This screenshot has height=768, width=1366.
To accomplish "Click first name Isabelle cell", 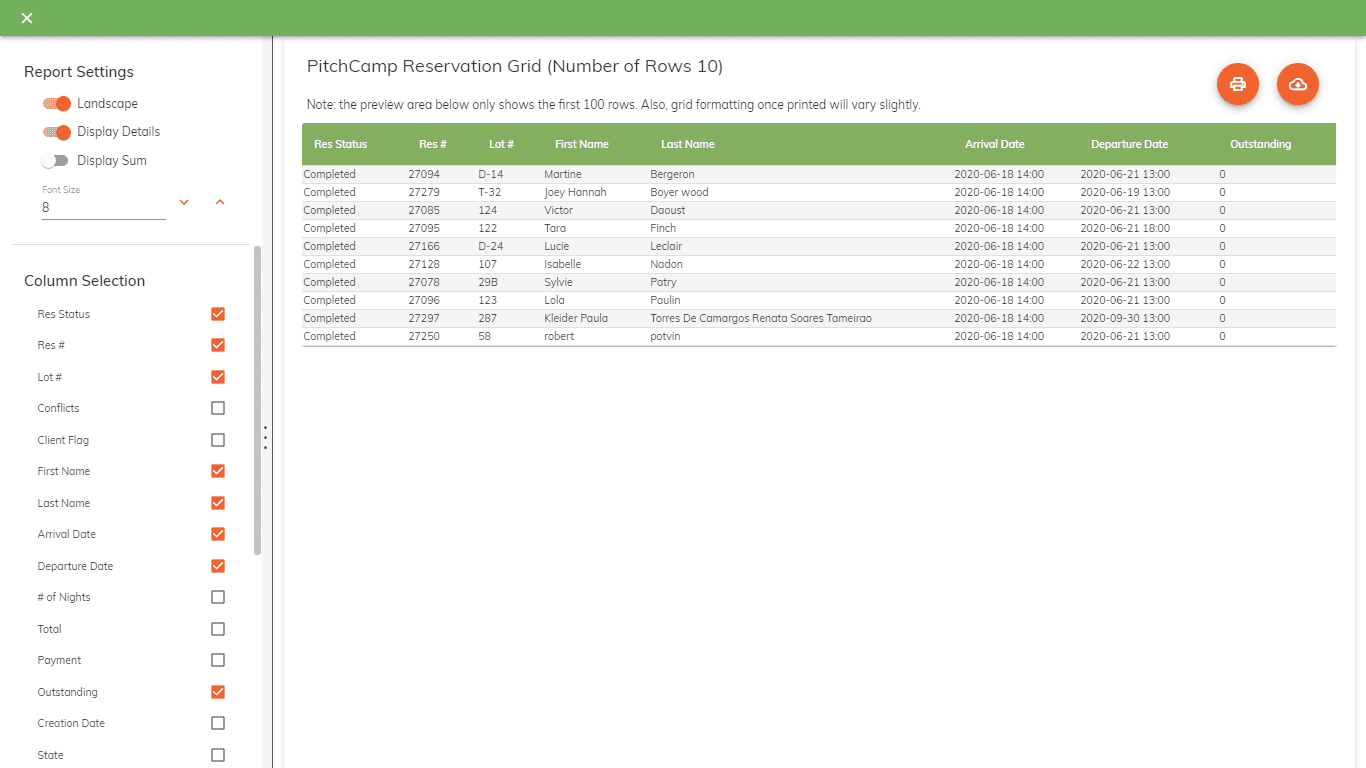I will coord(562,264).
